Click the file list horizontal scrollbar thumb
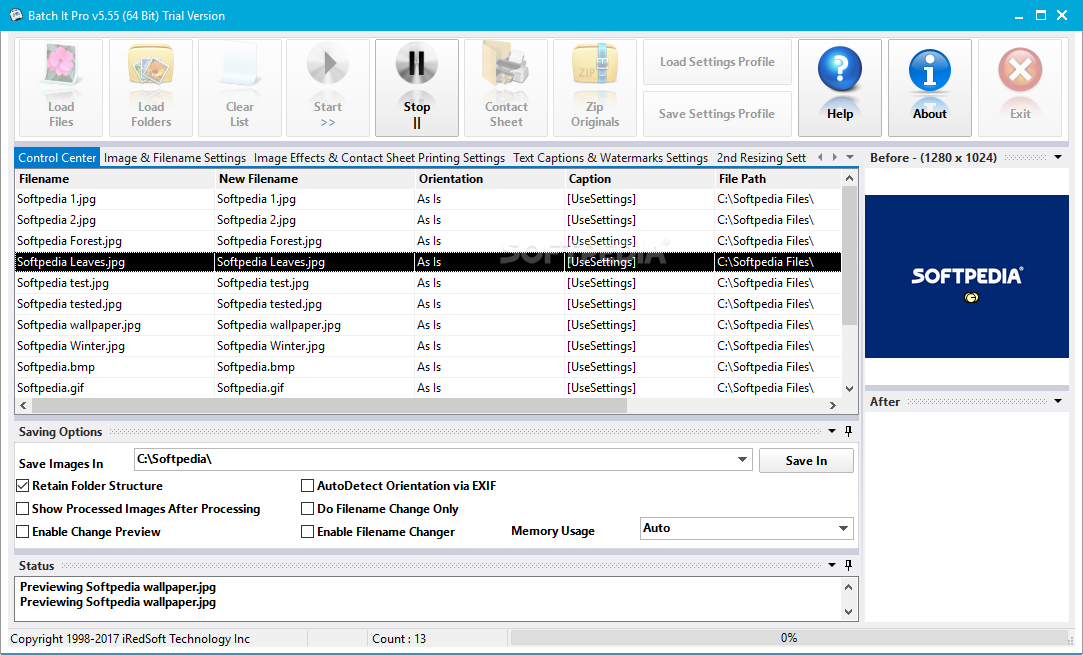The image size is (1083, 655). click(329, 406)
